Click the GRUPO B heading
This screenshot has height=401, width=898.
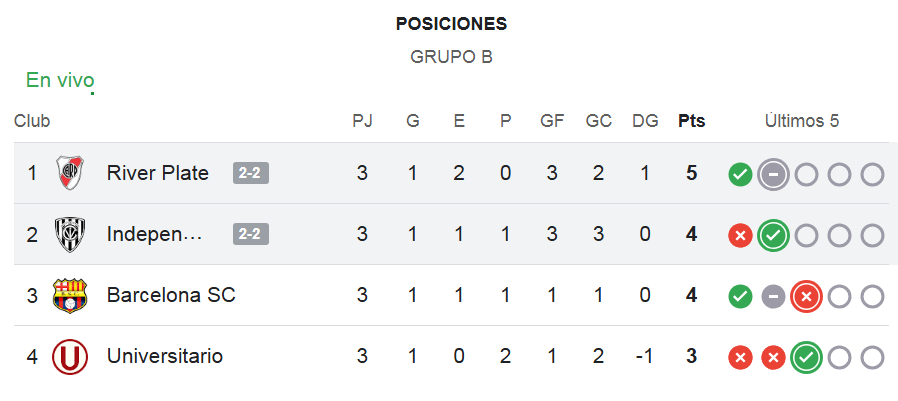[x=451, y=57]
